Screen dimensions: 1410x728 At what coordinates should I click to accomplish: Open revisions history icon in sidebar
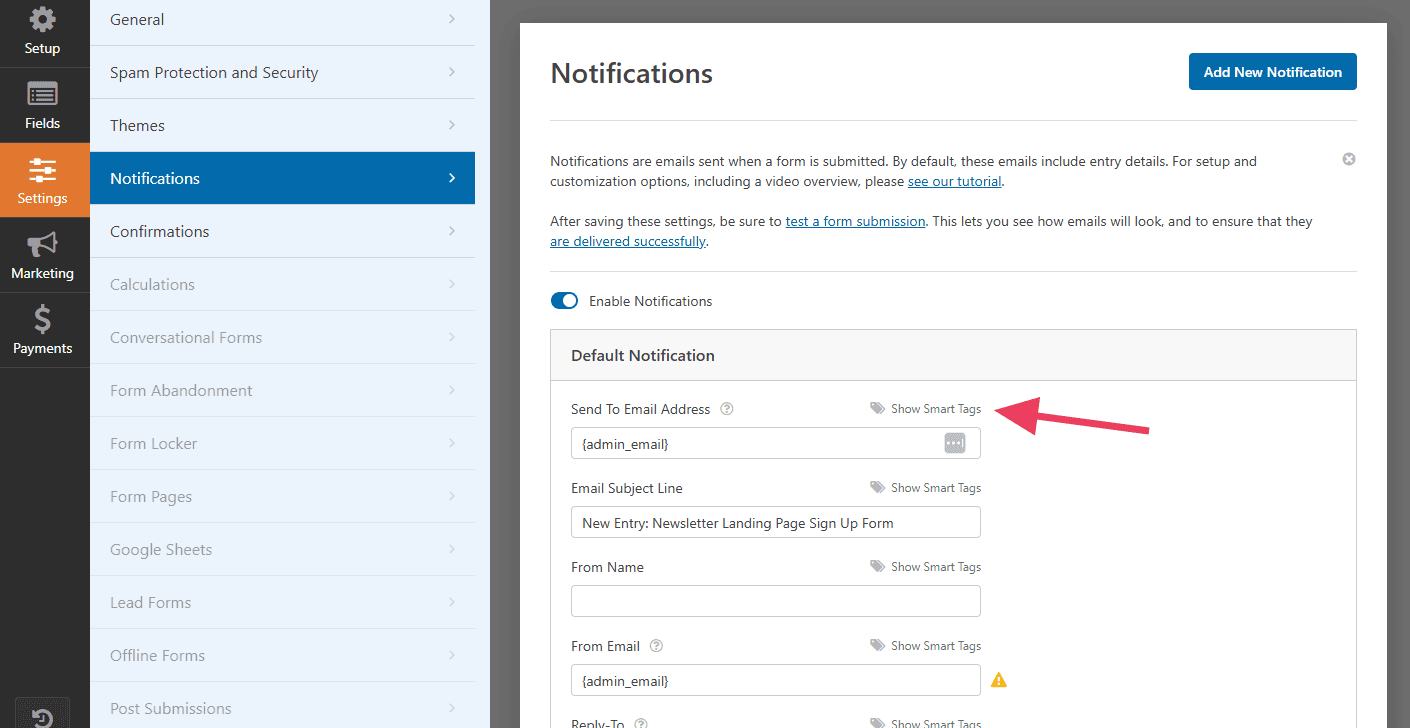click(43, 716)
